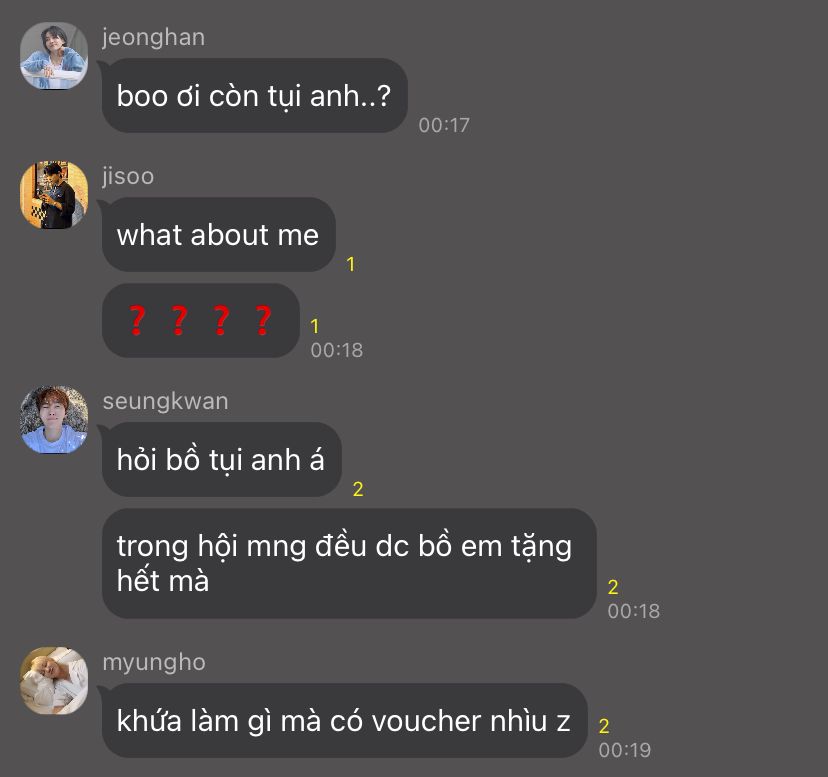Tap the myungho username label

[x=154, y=662]
